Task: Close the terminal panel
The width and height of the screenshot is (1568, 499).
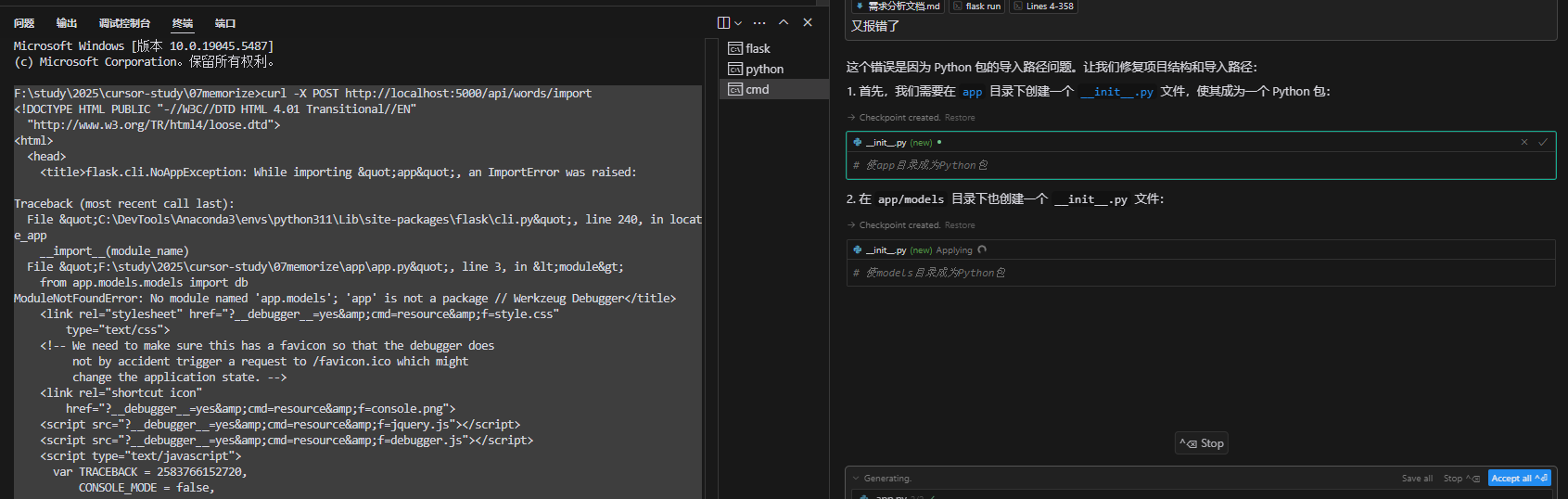Action: pos(808,22)
